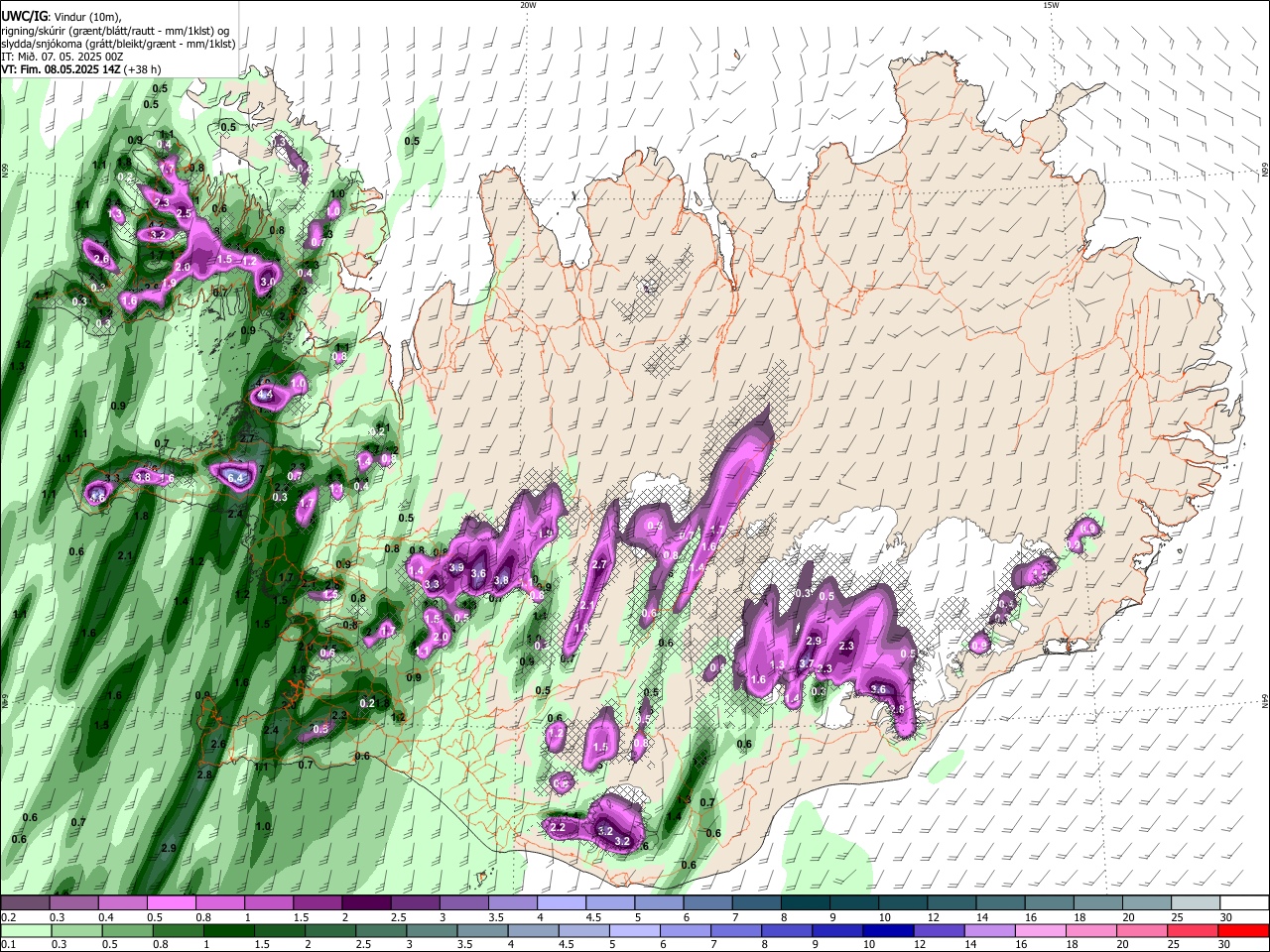1270x952 pixels.
Task: Click the 20W longitude label at top
Action: 528,5
